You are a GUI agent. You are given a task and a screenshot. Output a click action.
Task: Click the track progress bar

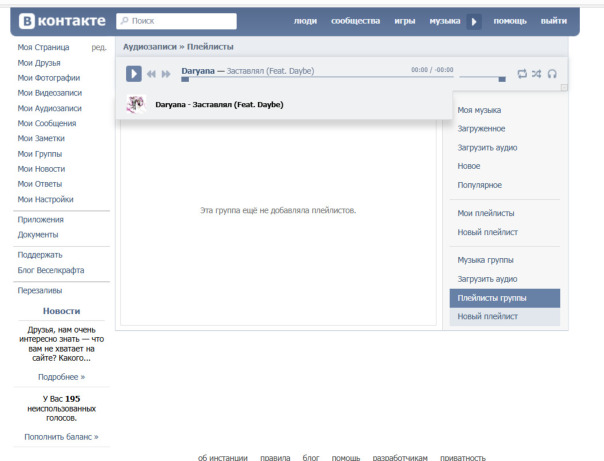tap(317, 79)
